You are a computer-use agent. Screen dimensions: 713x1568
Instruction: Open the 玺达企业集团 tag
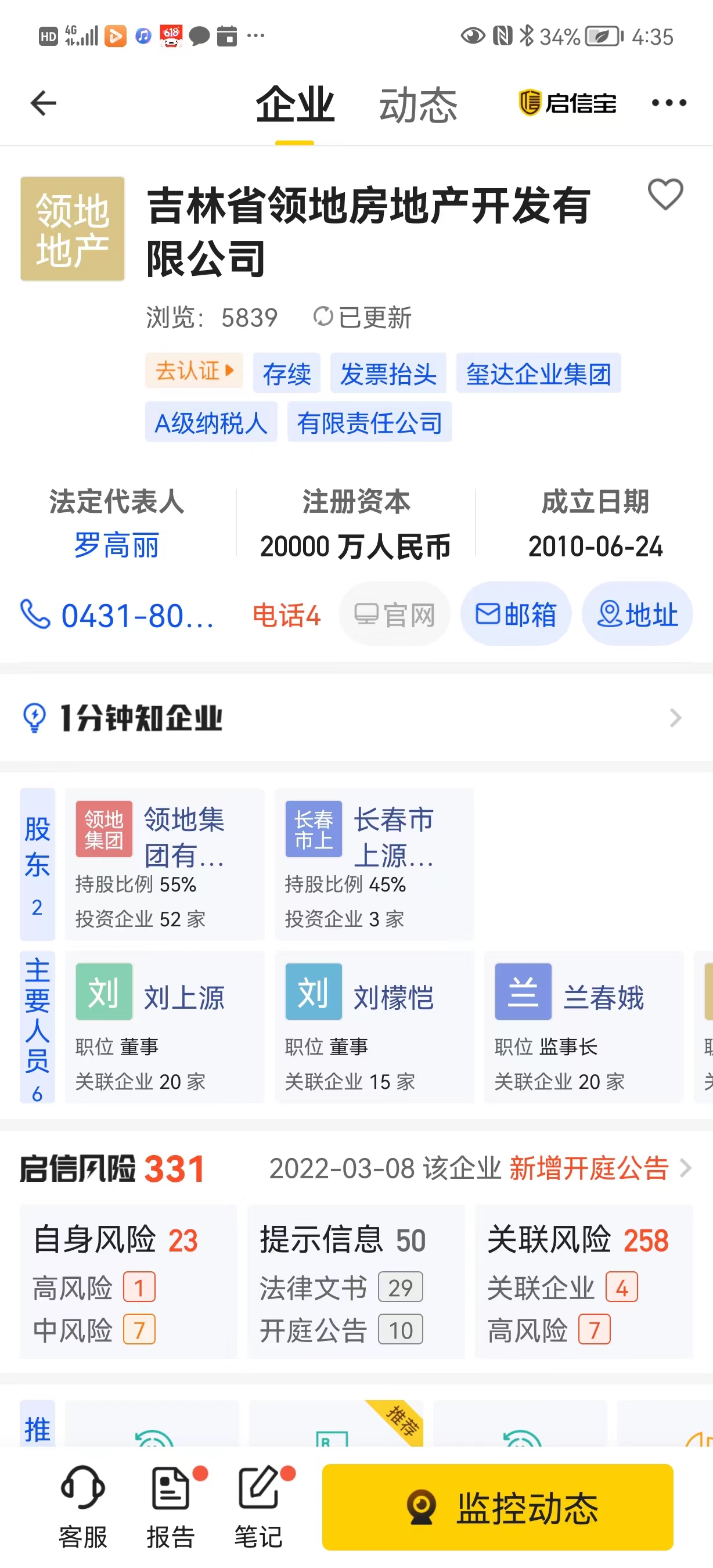pos(538,373)
